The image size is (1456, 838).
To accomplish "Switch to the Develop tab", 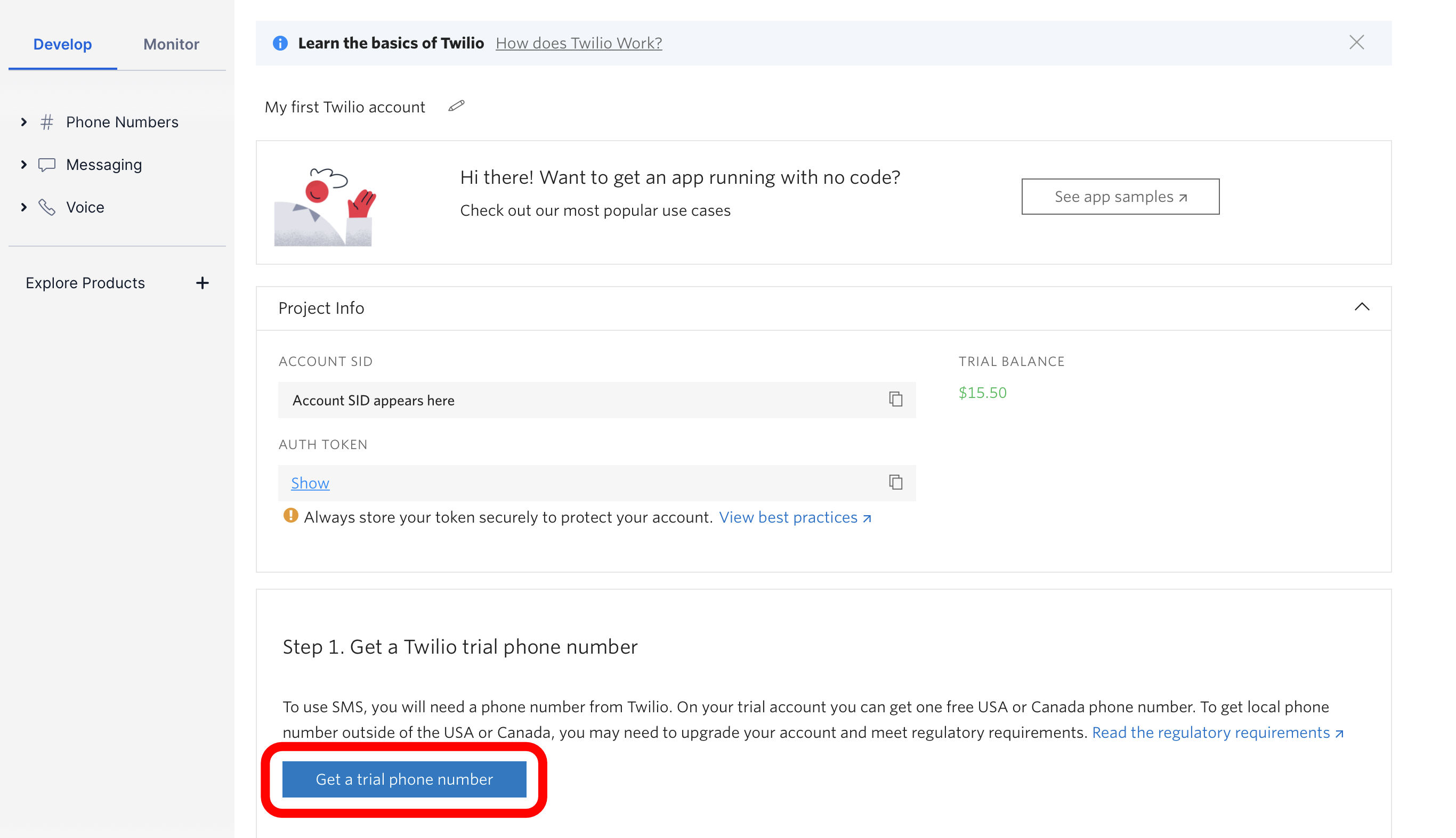I will (62, 44).
